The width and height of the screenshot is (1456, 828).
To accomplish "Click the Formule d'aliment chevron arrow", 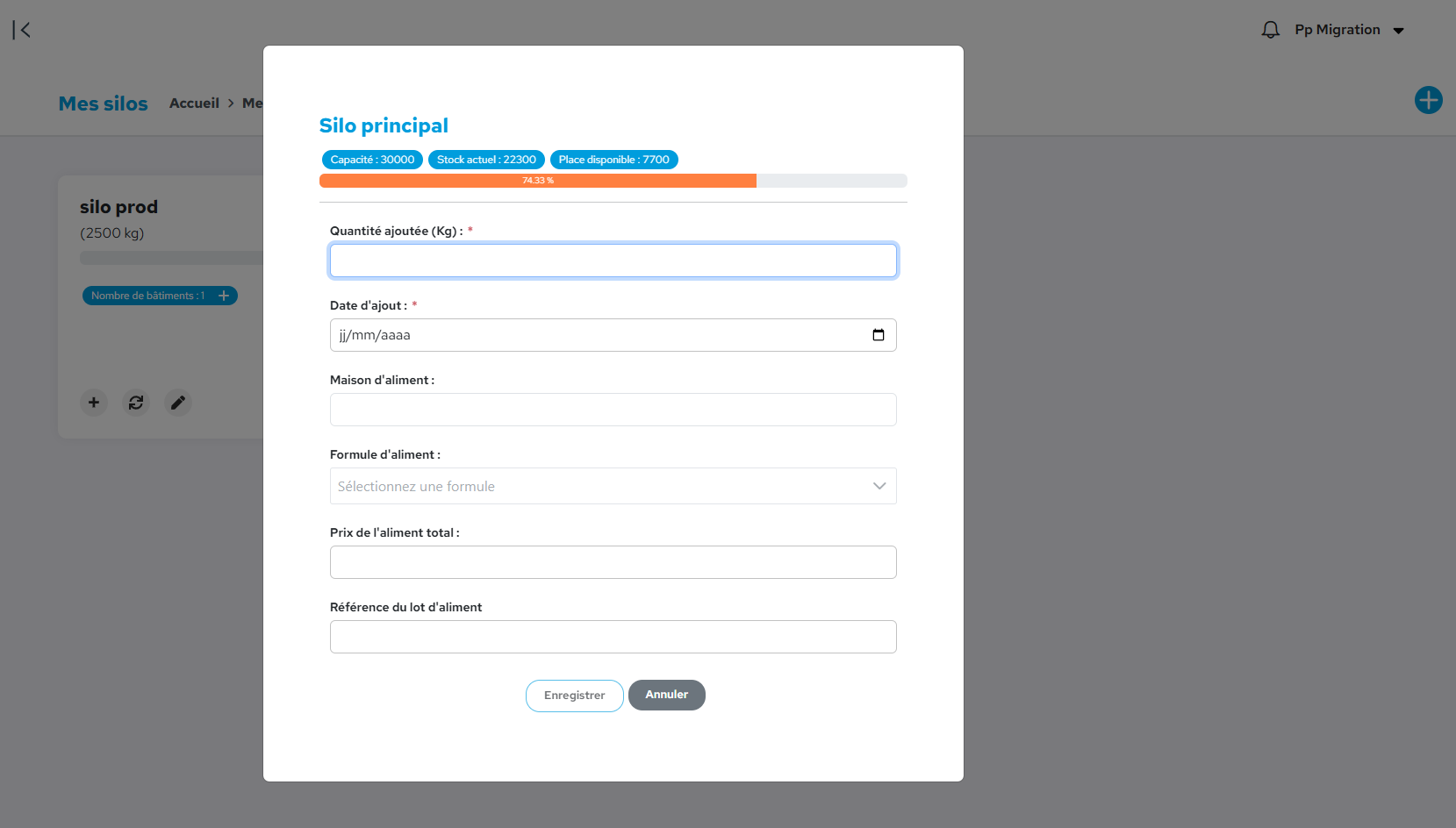I will coord(879,486).
